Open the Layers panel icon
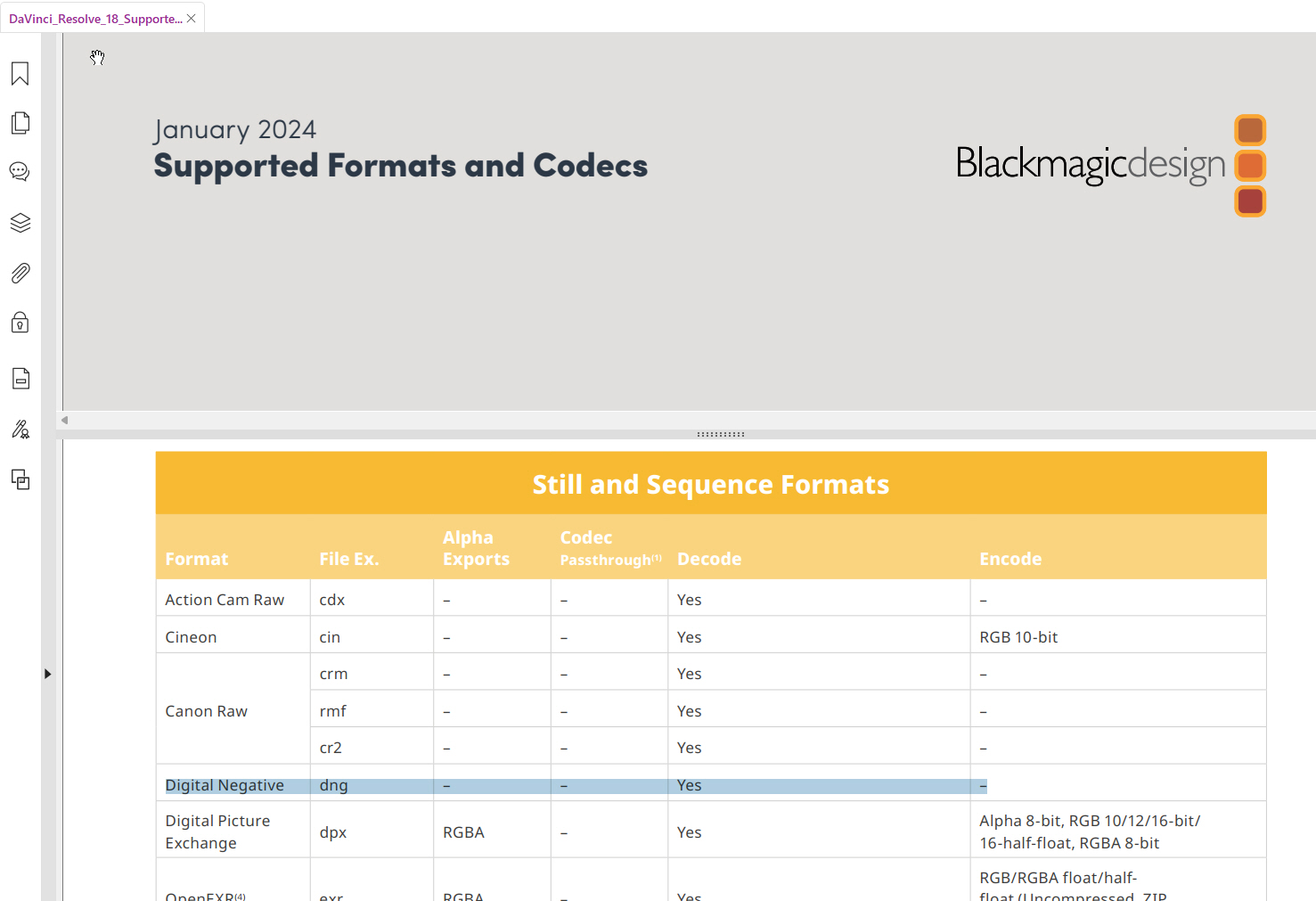The width and height of the screenshot is (1316, 901). tap(20, 223)
